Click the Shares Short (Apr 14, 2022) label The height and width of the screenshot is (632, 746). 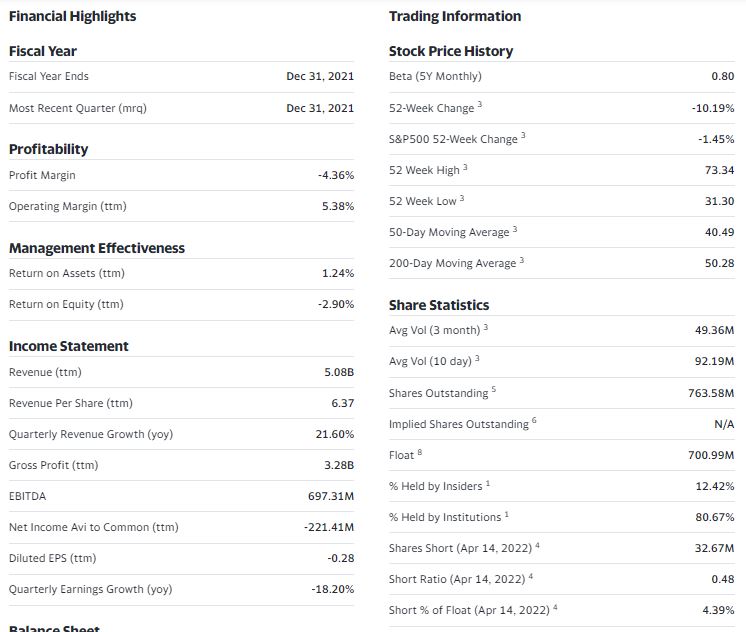460,548
